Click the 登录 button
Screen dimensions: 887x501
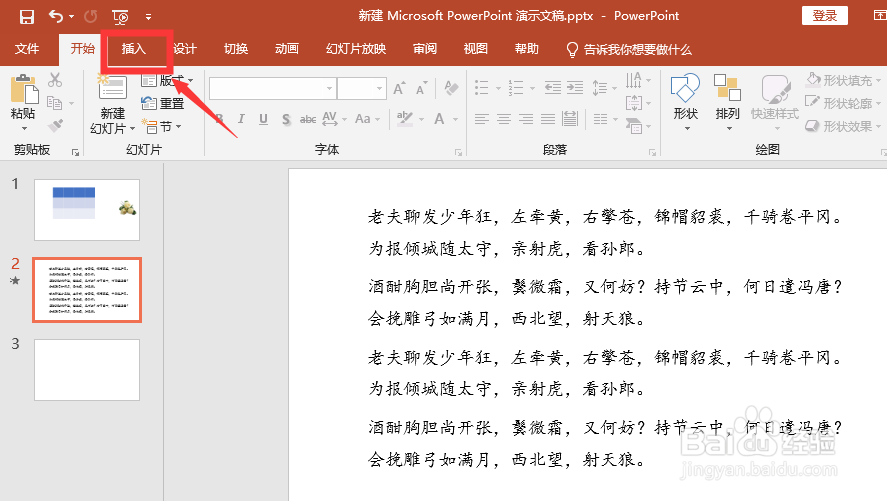825,16
